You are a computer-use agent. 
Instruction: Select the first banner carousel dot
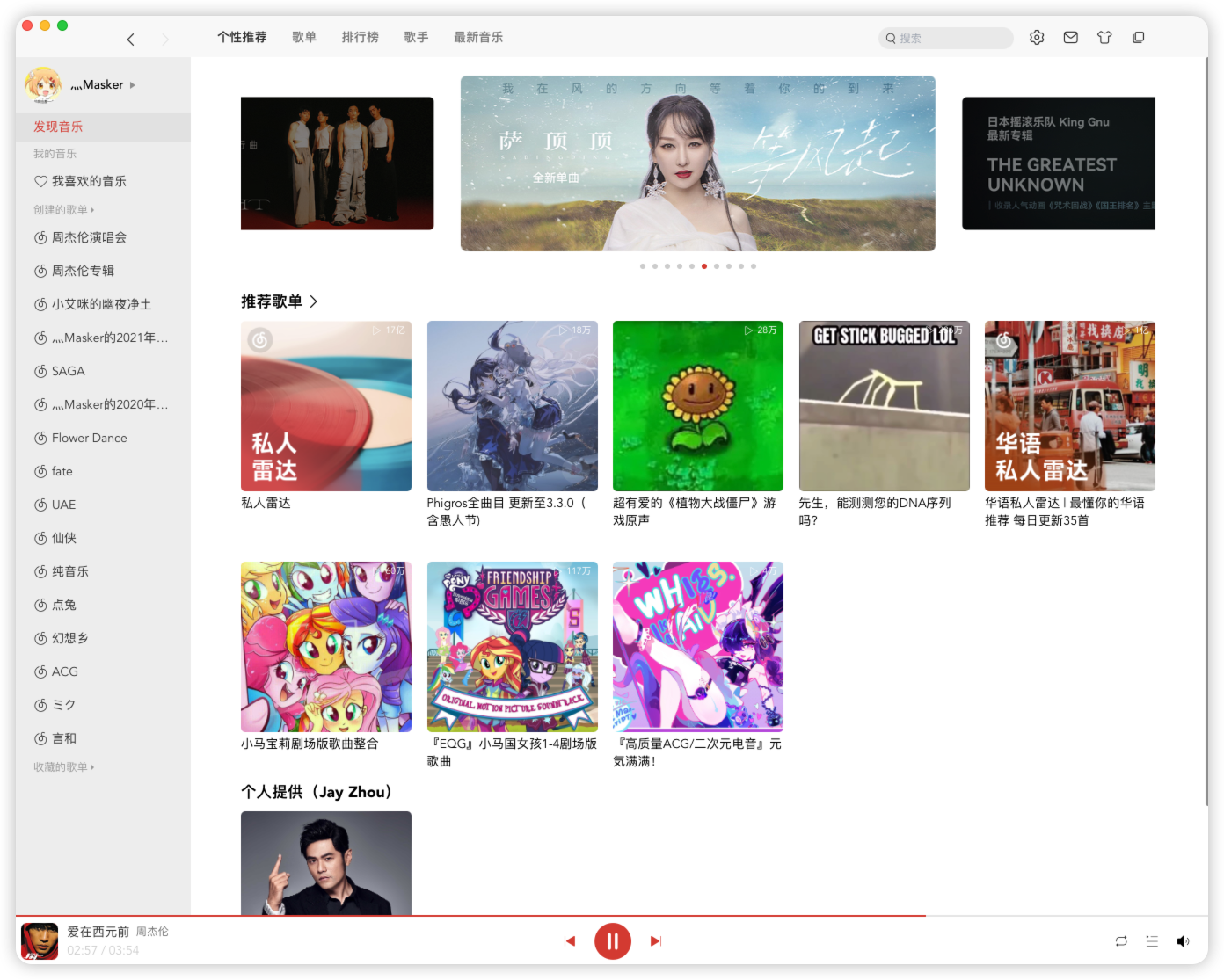(643, 266)
